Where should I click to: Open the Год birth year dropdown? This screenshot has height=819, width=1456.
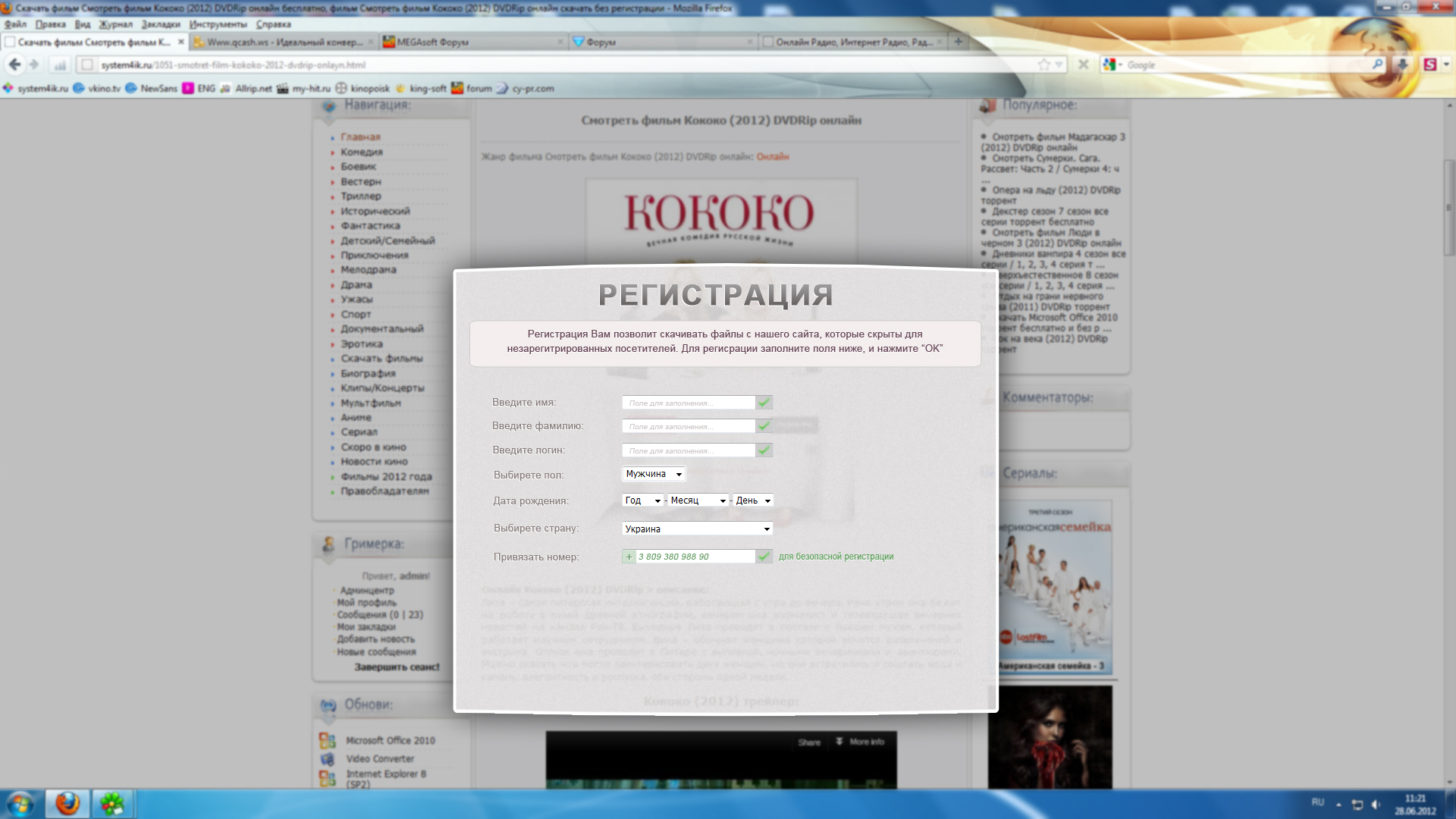642,500
